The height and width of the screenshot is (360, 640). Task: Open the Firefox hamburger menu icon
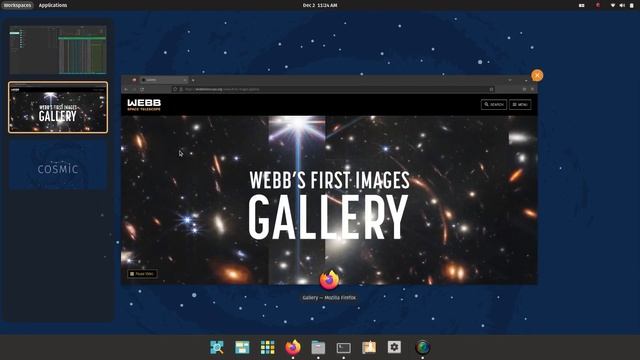pos(532,89)
